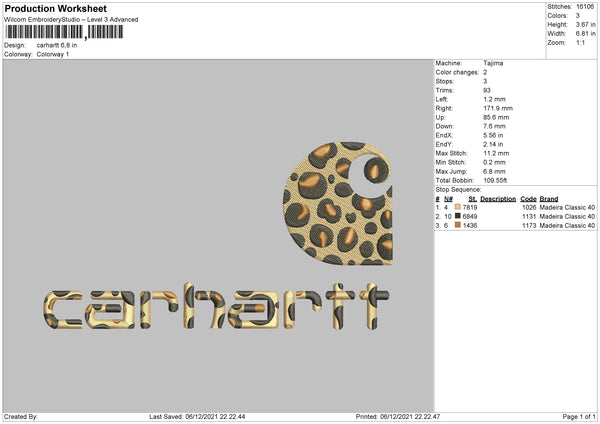Click the 'Last Saved: 06/12/2021' text
This screenshot has height=424, width=600.
tap(197, 417)
